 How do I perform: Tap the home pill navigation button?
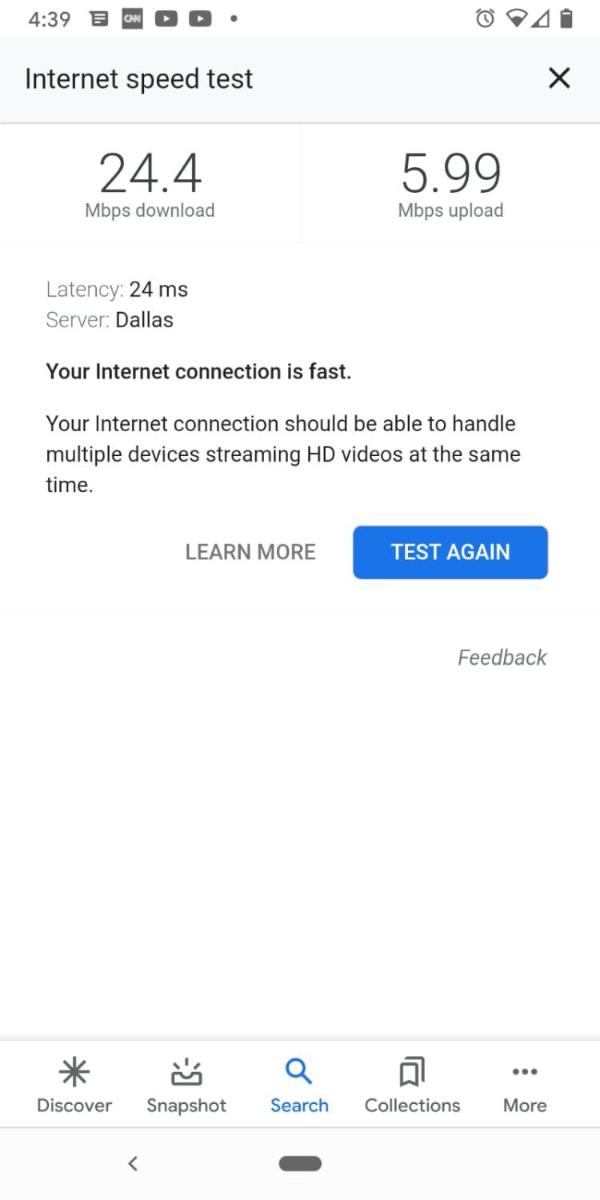click(300, 1163)
